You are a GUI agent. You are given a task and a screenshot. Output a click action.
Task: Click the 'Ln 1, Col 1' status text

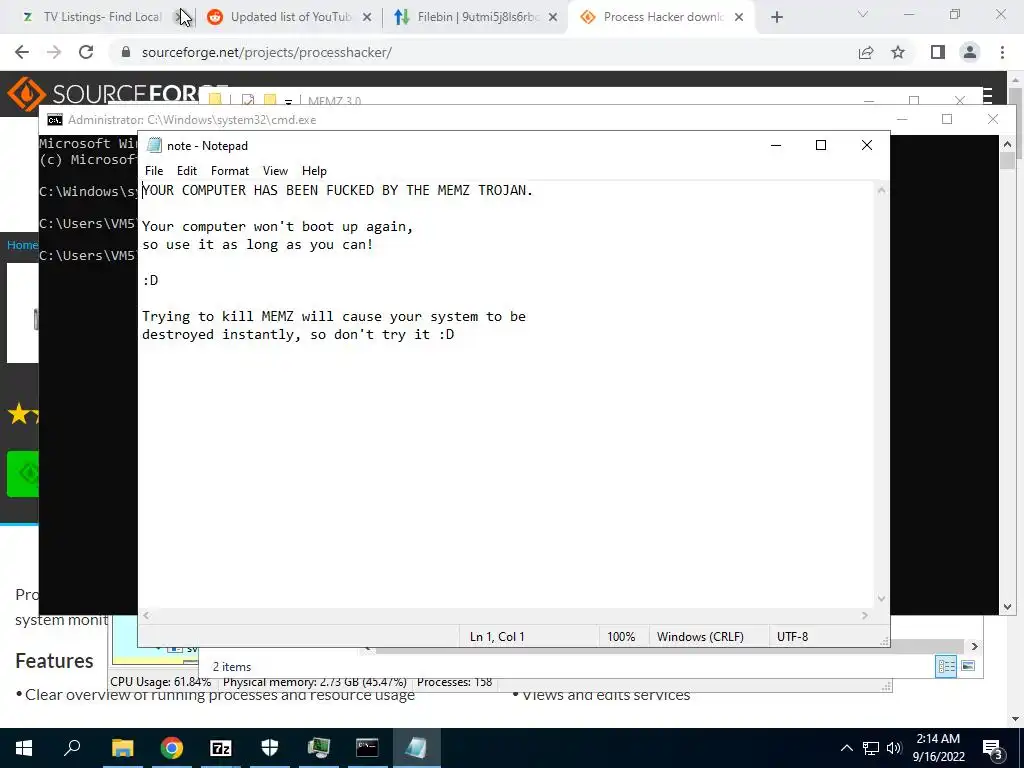(497, 637)
